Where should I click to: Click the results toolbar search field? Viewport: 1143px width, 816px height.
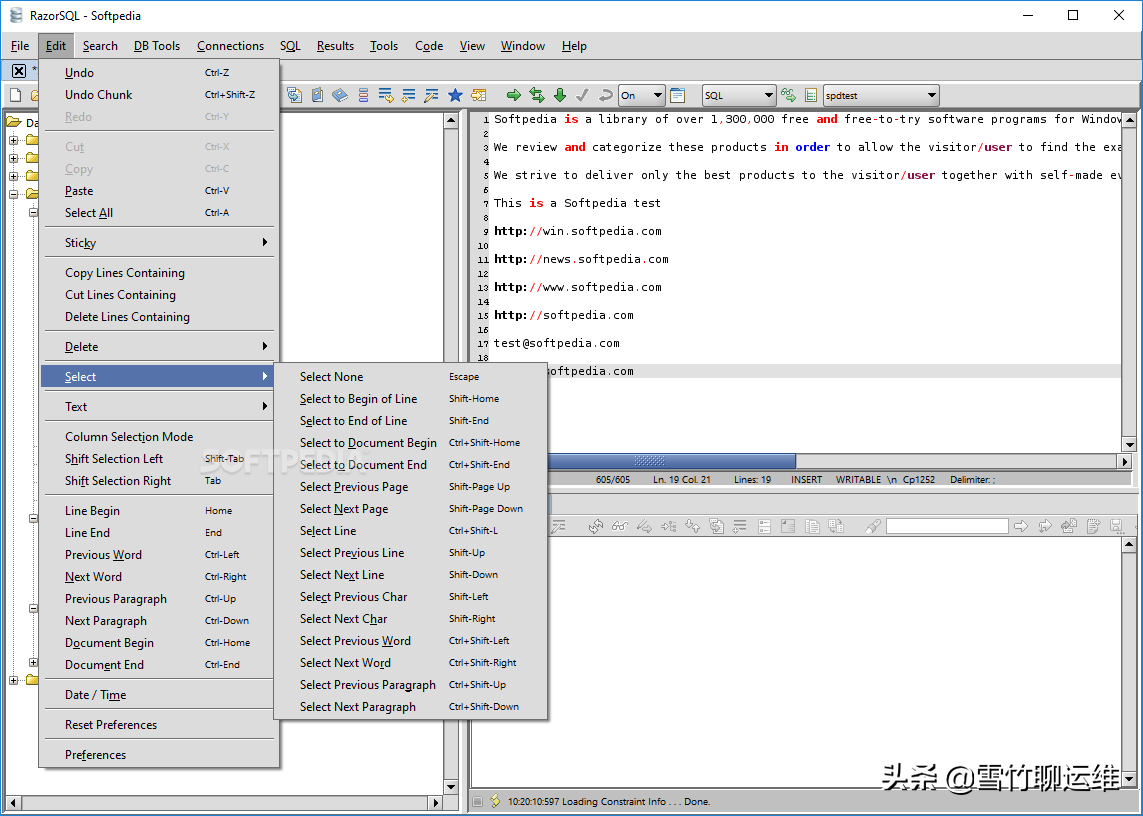click(946, 526)
